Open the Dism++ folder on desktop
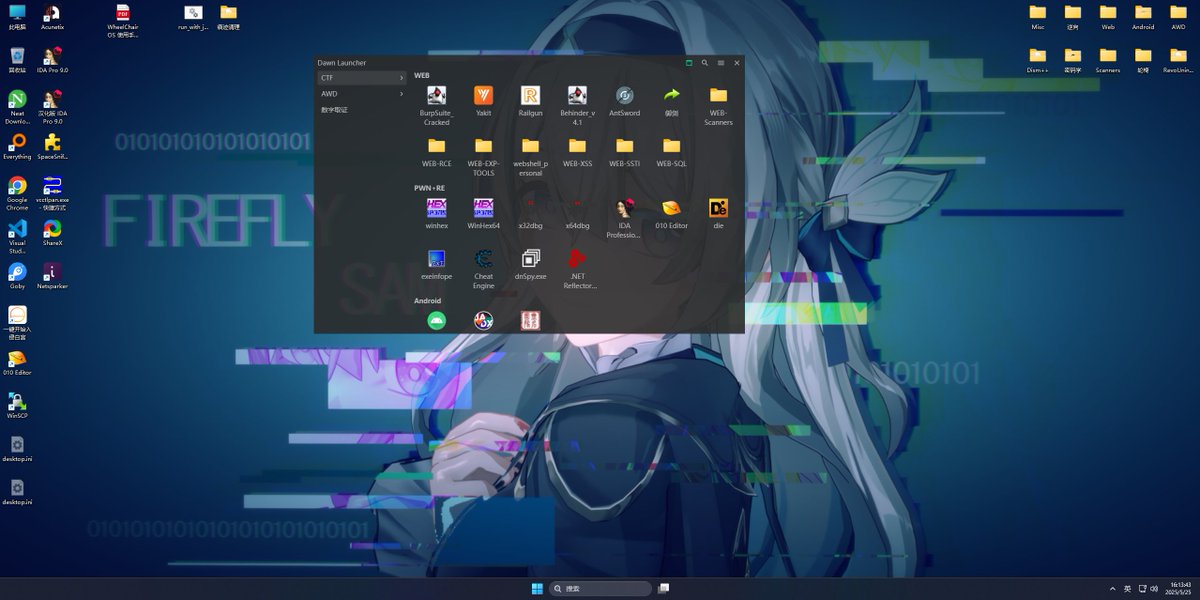 (x=1038, y=60)
